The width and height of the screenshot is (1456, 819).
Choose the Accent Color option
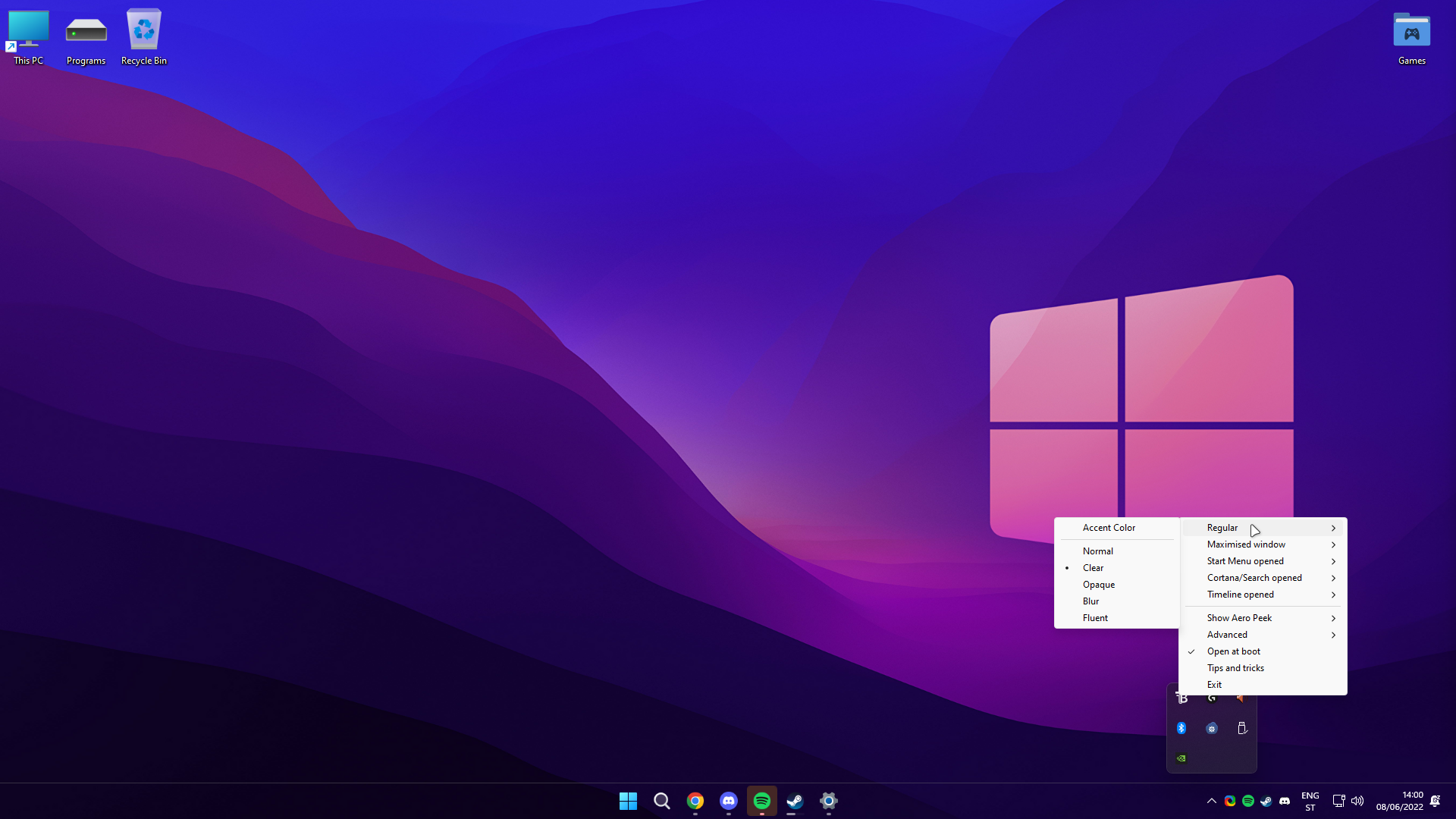pyautogui.click(x=1109, y=527)
